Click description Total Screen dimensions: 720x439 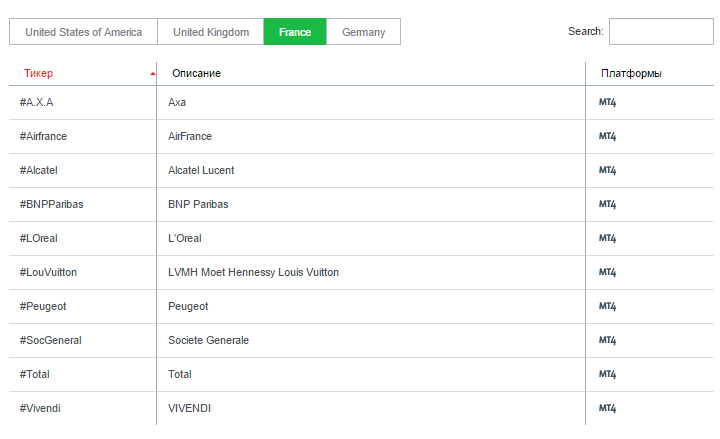pyautogui.click(x=180, y=374)
